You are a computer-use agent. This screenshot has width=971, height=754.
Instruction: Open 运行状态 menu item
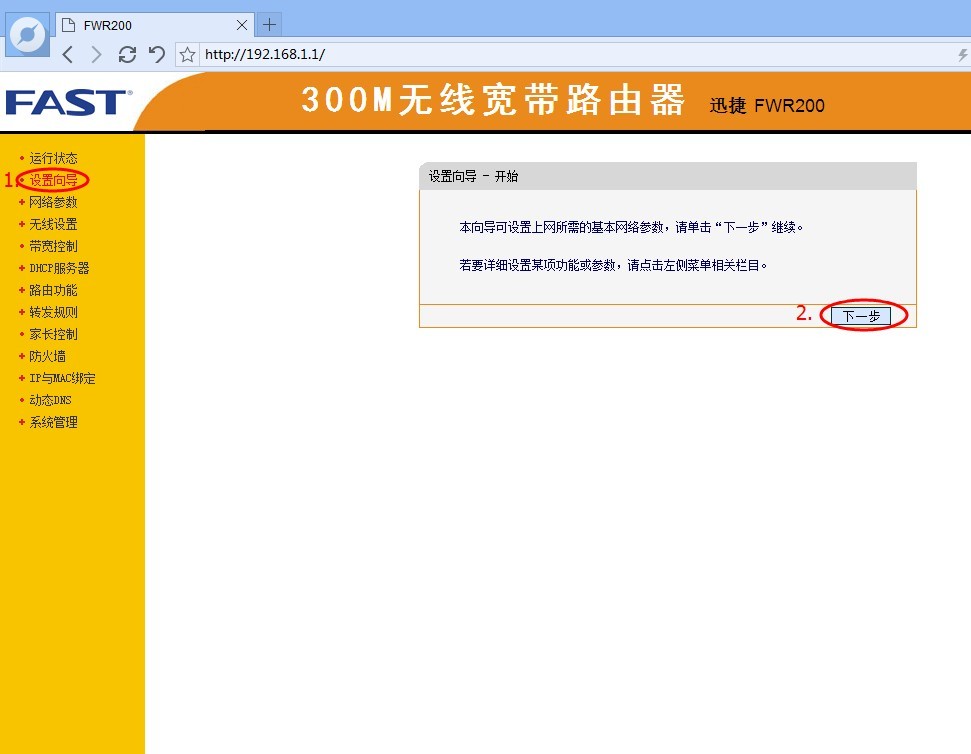tap(53, 158)
